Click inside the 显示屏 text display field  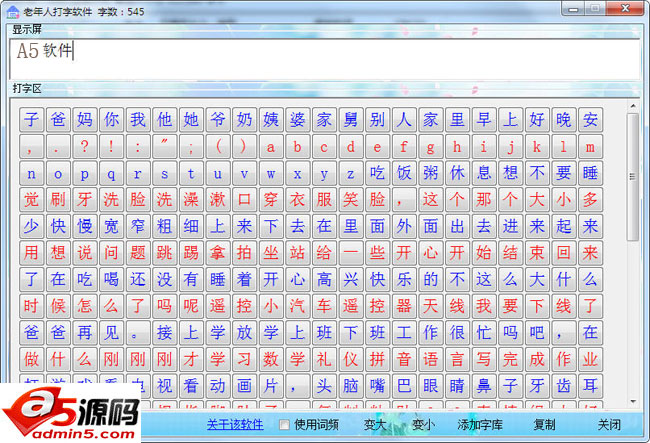point(324,57)
